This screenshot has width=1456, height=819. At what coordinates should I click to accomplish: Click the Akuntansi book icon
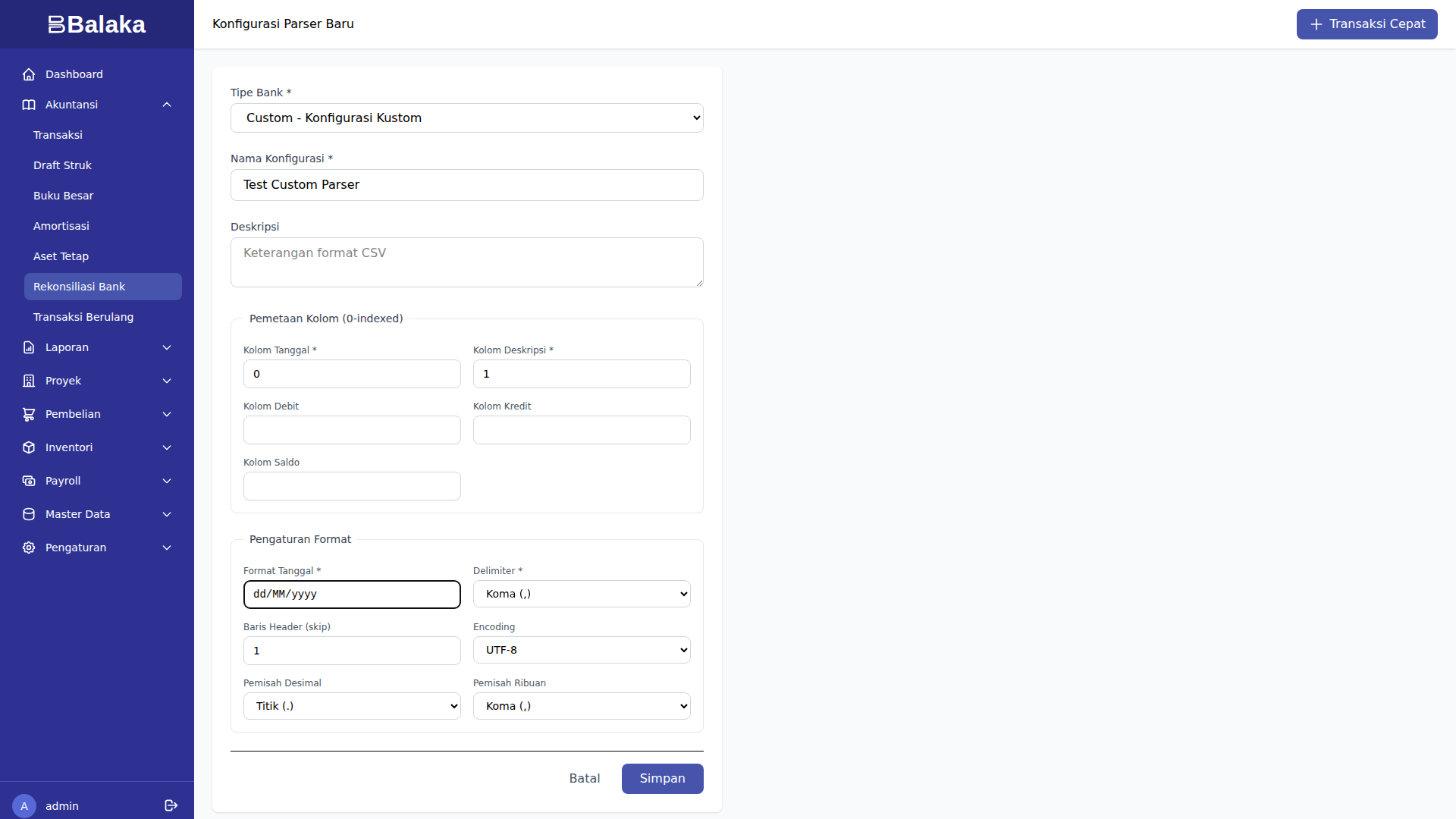point(28,105)
